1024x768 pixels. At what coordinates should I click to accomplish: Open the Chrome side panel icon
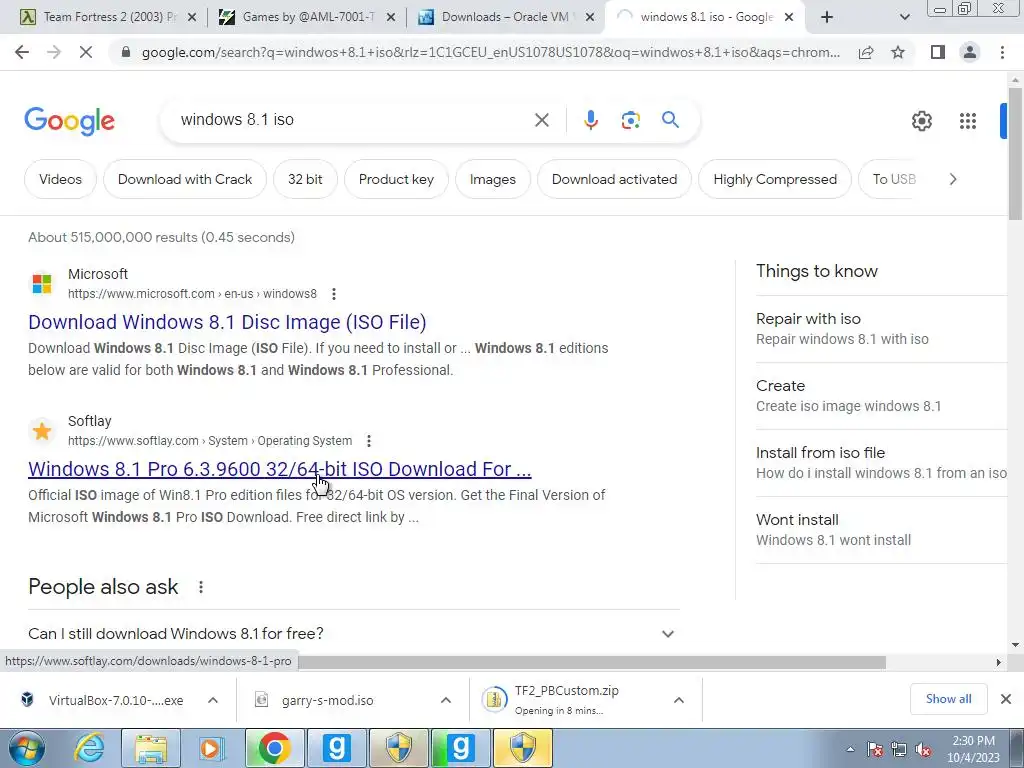click(x=938, y=52)
